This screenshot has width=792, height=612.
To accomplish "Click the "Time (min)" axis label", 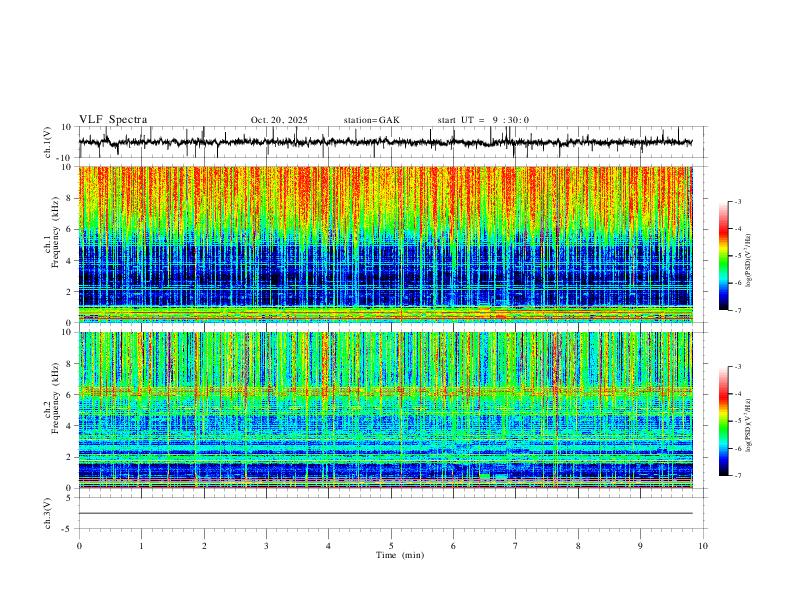I will click(x=400, y=555).
